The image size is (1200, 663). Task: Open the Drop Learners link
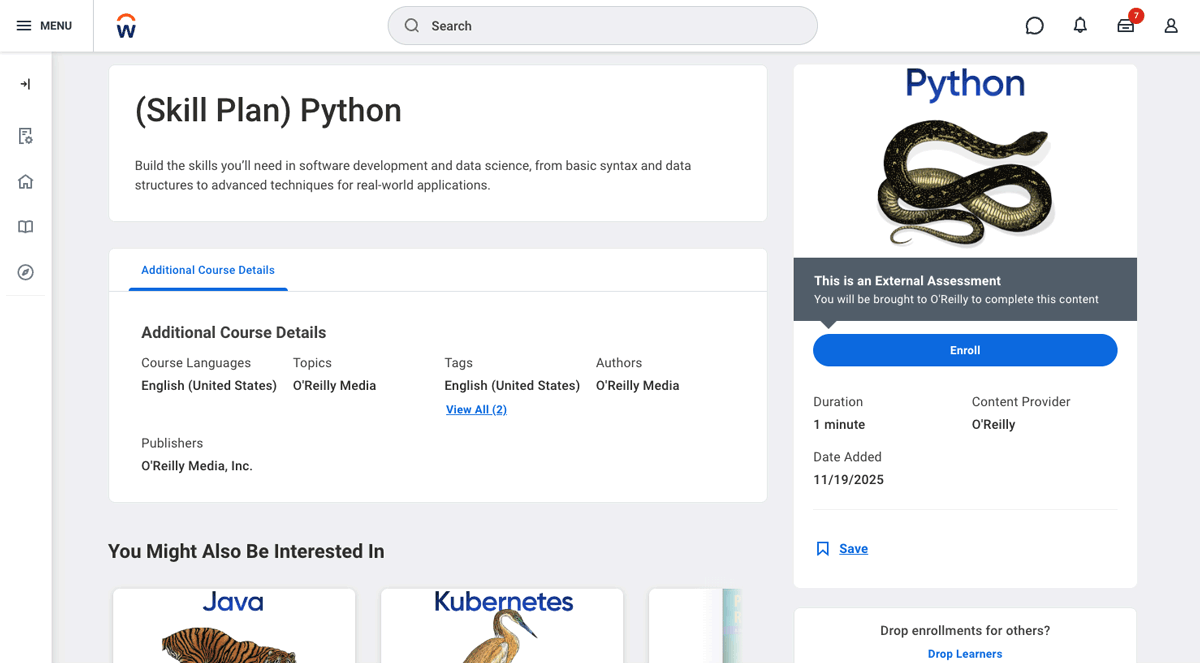(x=965, y=654)
